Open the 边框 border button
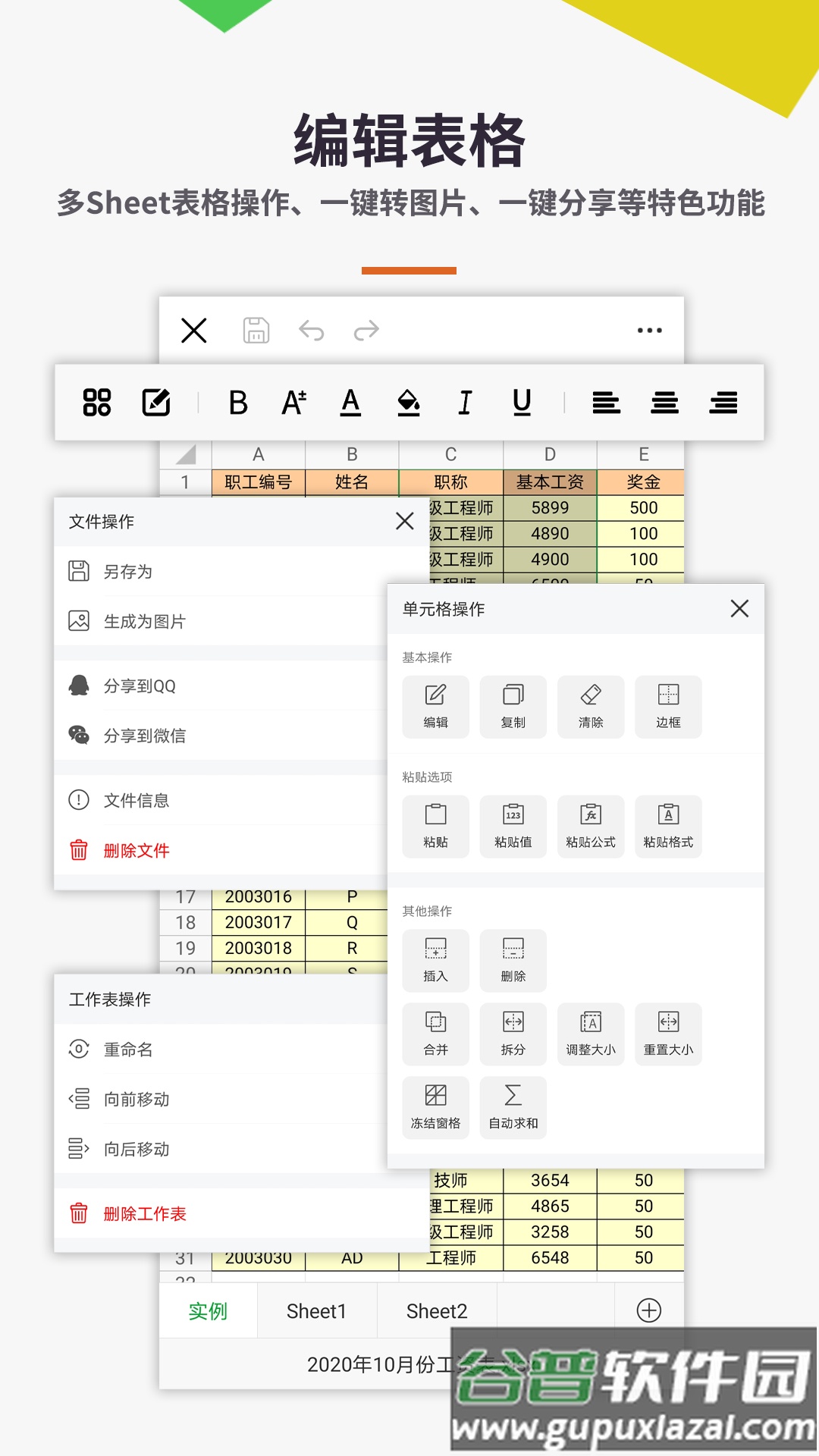This screenshot has width=819, height=1456. click(x=668, y=707)
